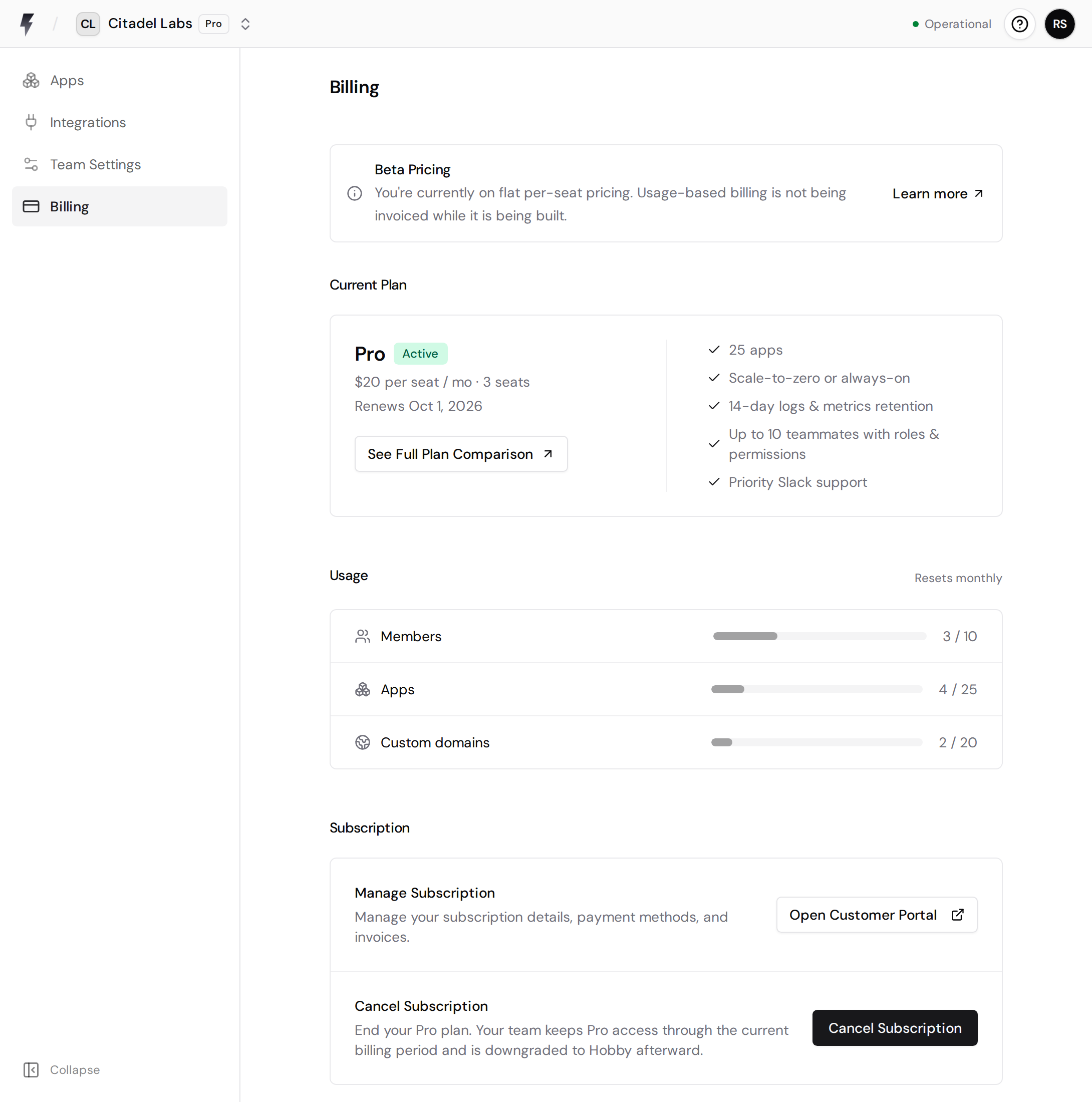The image size is (1092, 1102).
Task: Open Customer Portal button
Action: pyautogui.click(x=876, y=915)
